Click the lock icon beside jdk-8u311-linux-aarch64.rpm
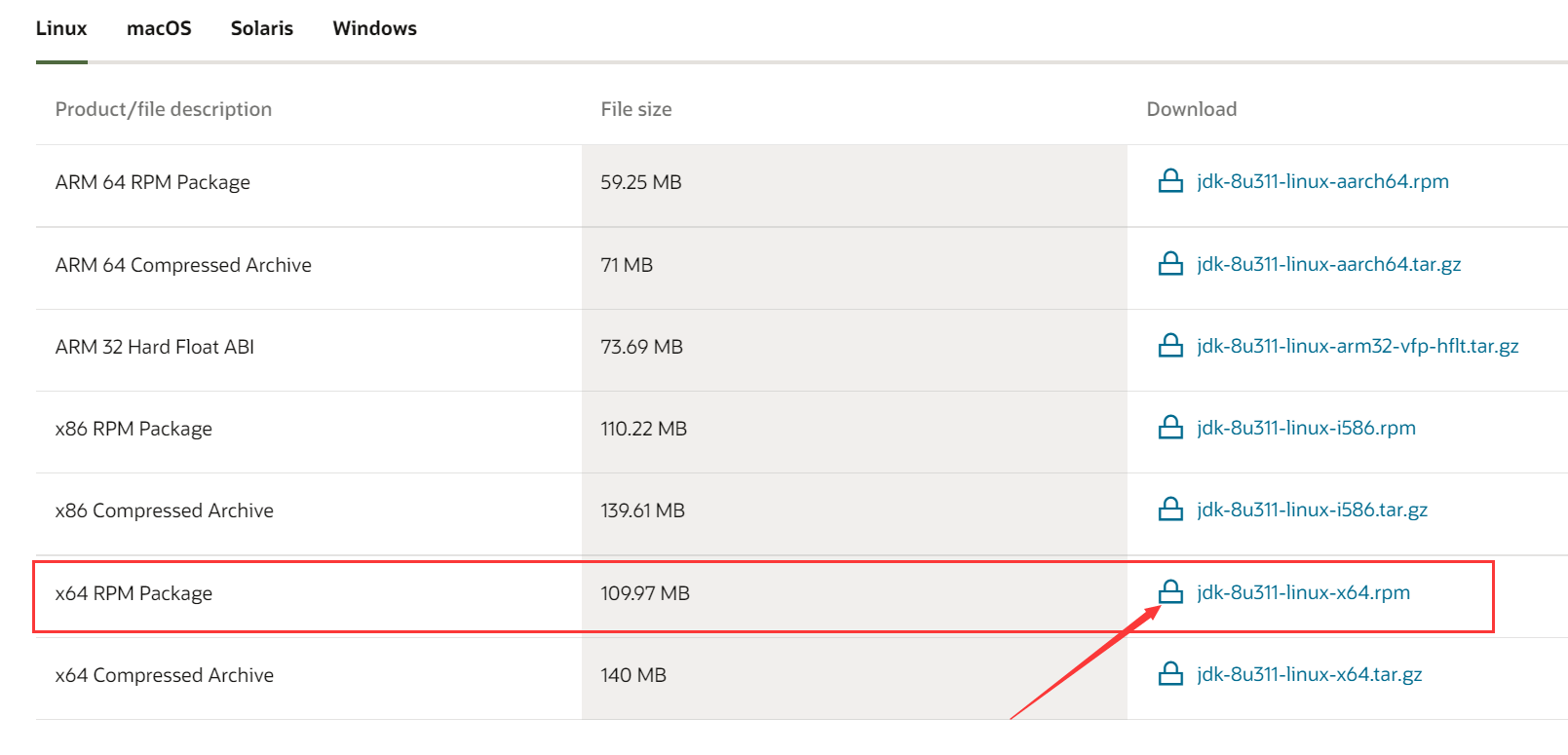This screenshot has height=755, width=1568. click(x=1170, y=181)
